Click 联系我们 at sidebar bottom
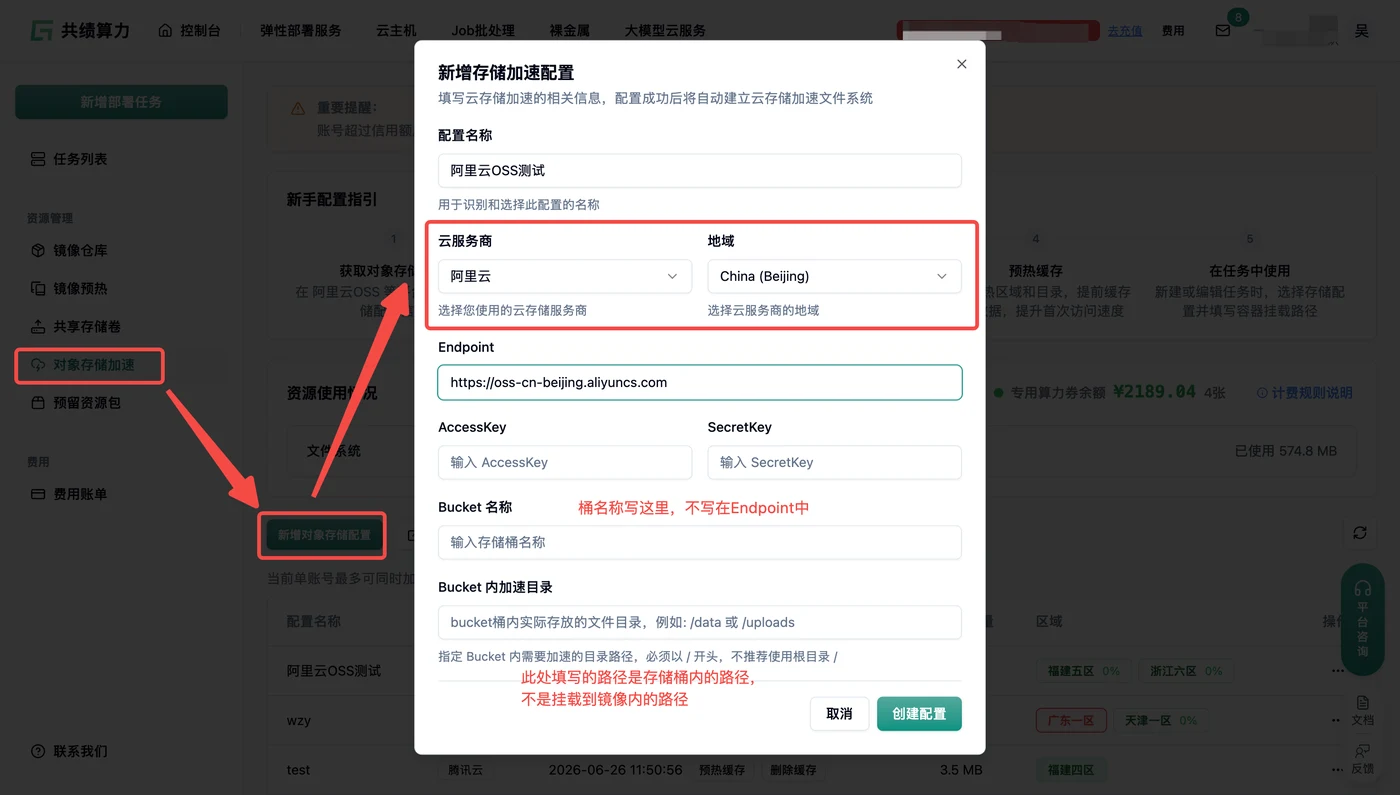Viewport: 1400px width, 795px height. tap(69, 751)
